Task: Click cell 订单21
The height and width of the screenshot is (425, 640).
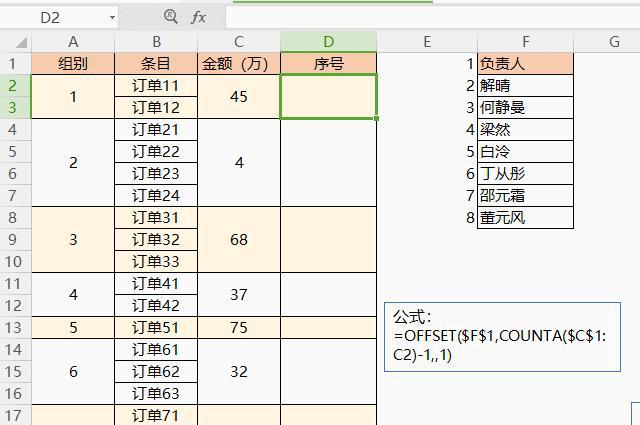Action: pos(156,130)
